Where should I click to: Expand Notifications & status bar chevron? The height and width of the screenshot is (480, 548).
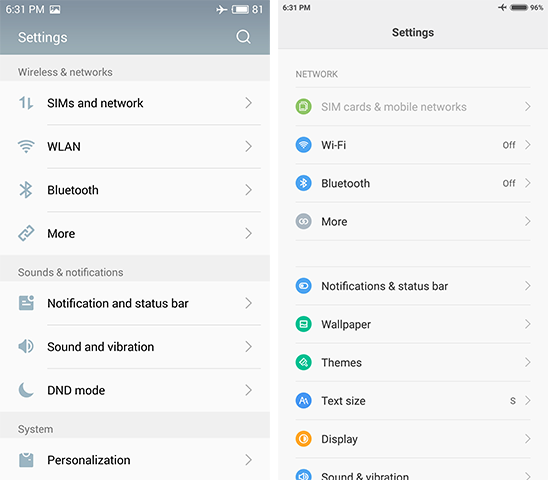click(x=528, y=286)
